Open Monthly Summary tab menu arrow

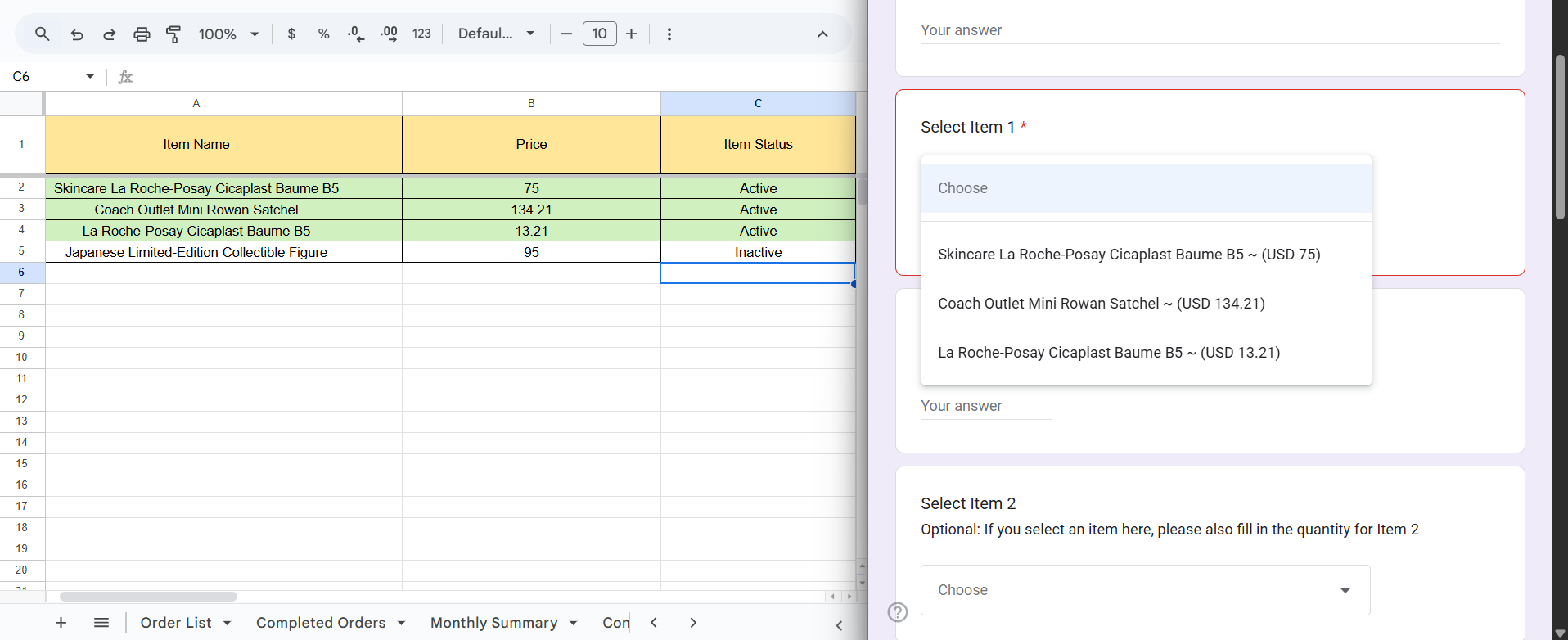(573, 624)
